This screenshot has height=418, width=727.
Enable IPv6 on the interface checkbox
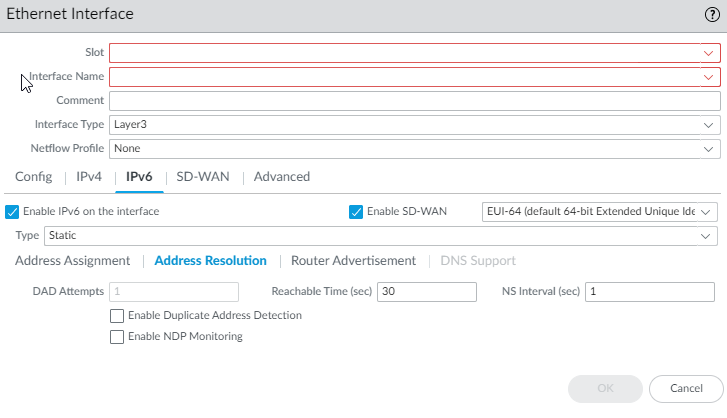(x=12, y=212)
